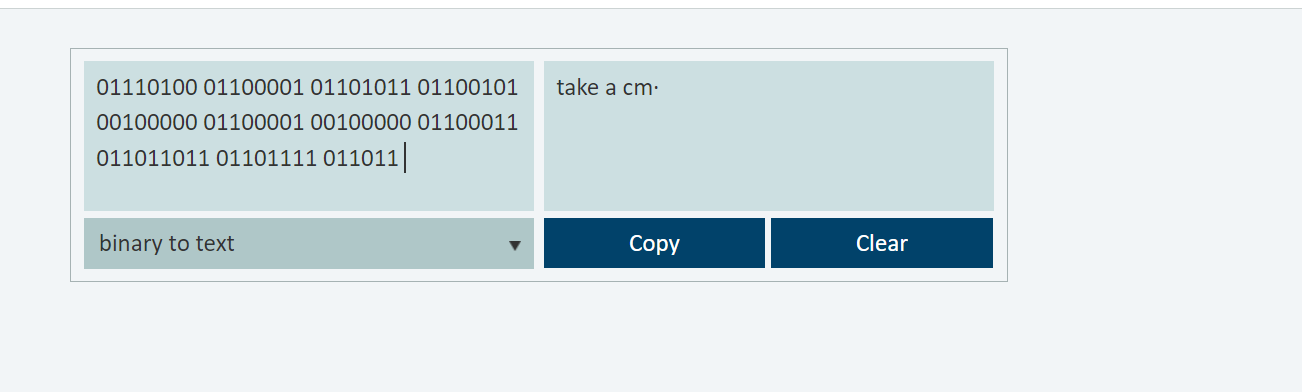Click the binary to text label
Screen dimensions: 1302x392
(167, 243)
